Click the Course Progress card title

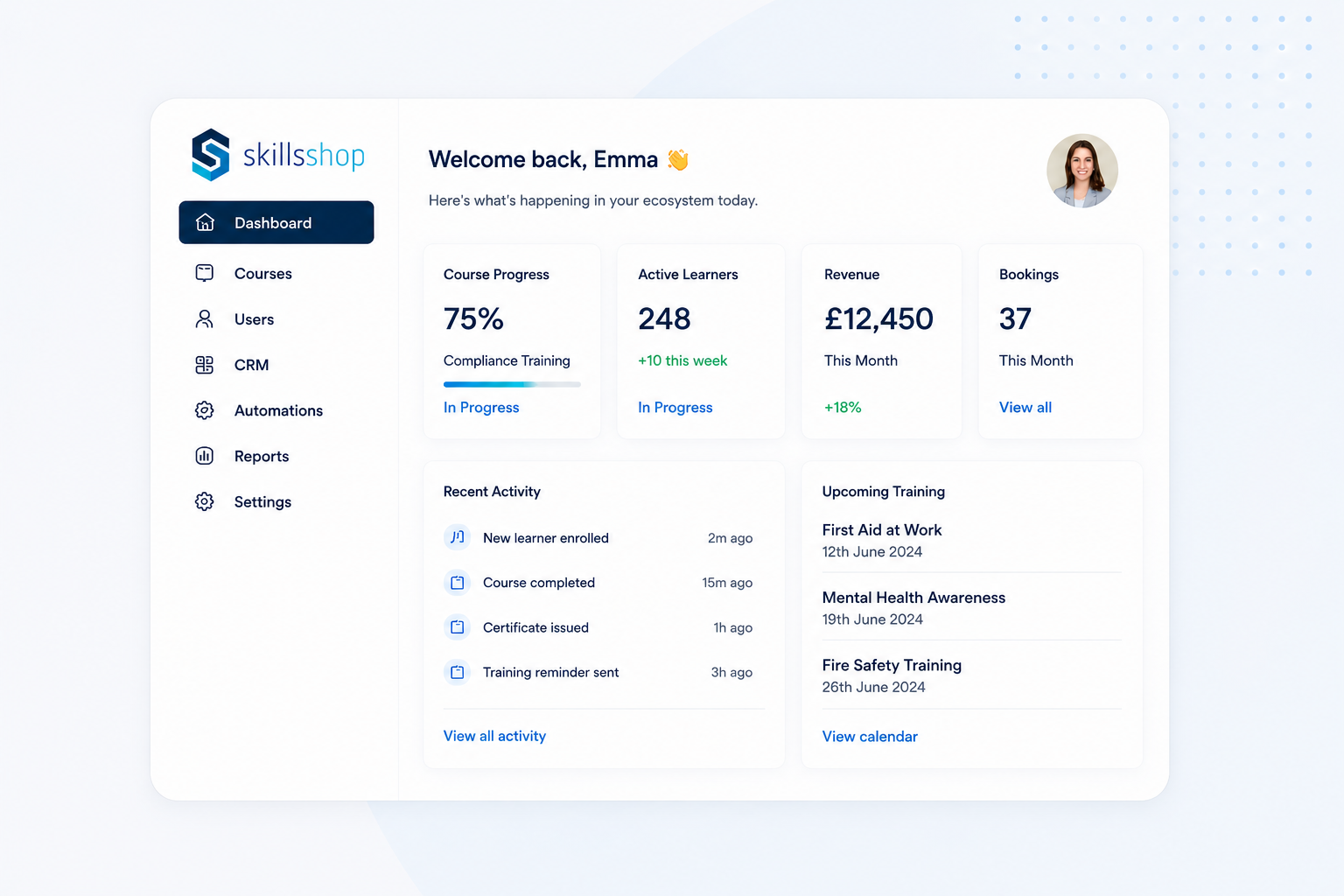click(x=496, y=275)
